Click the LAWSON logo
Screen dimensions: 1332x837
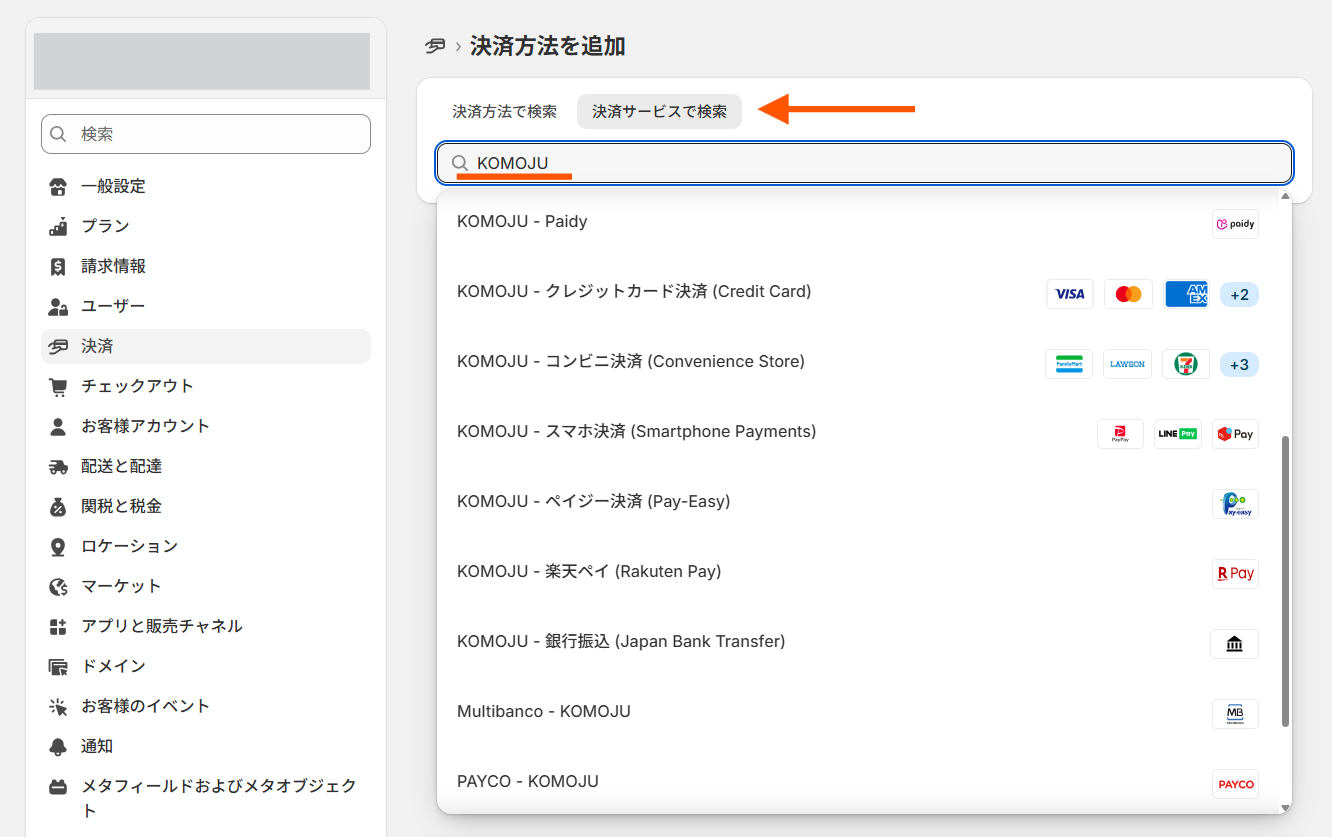(1127, 364)
